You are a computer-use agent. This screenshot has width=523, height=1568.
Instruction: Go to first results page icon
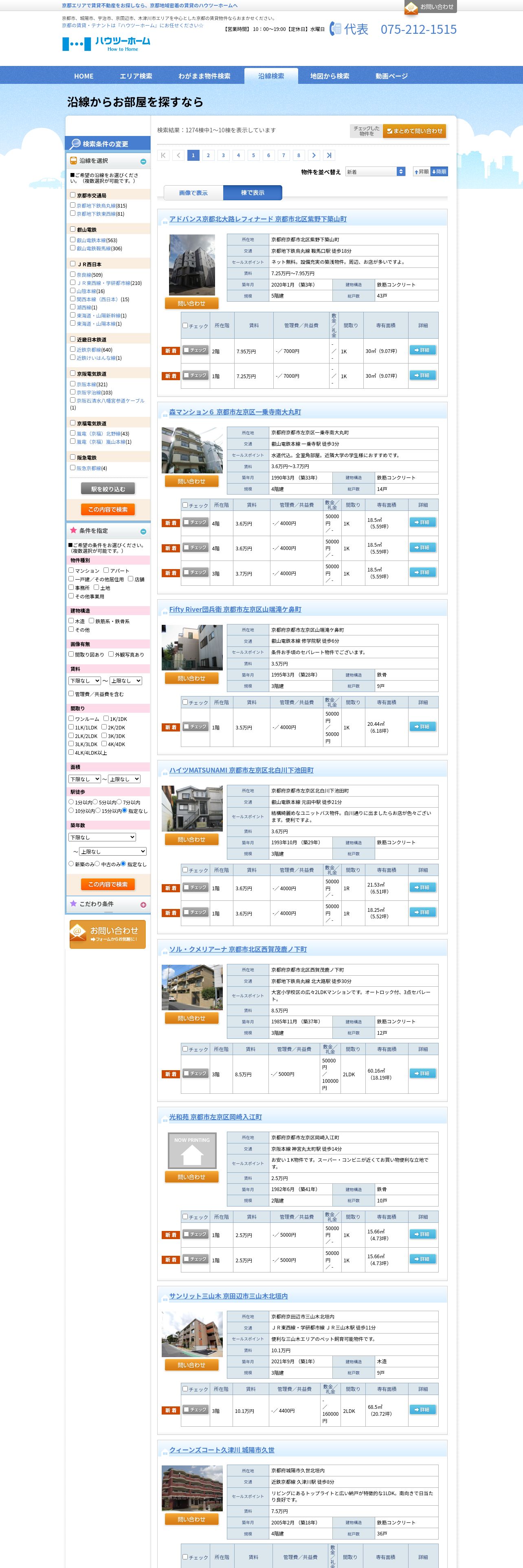[x=163, y=155]
